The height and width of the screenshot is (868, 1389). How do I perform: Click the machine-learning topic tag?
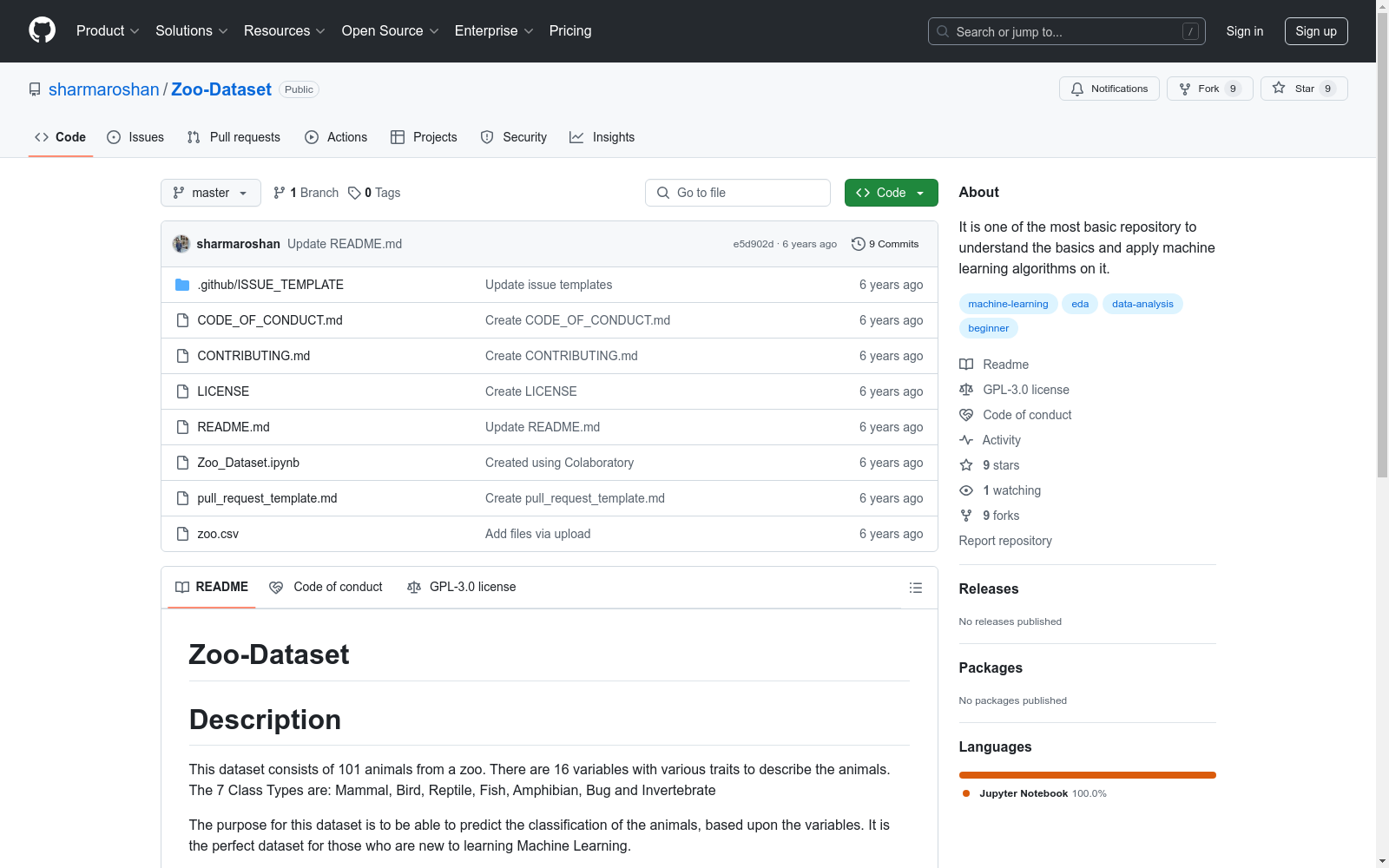tap(1008, 304)
